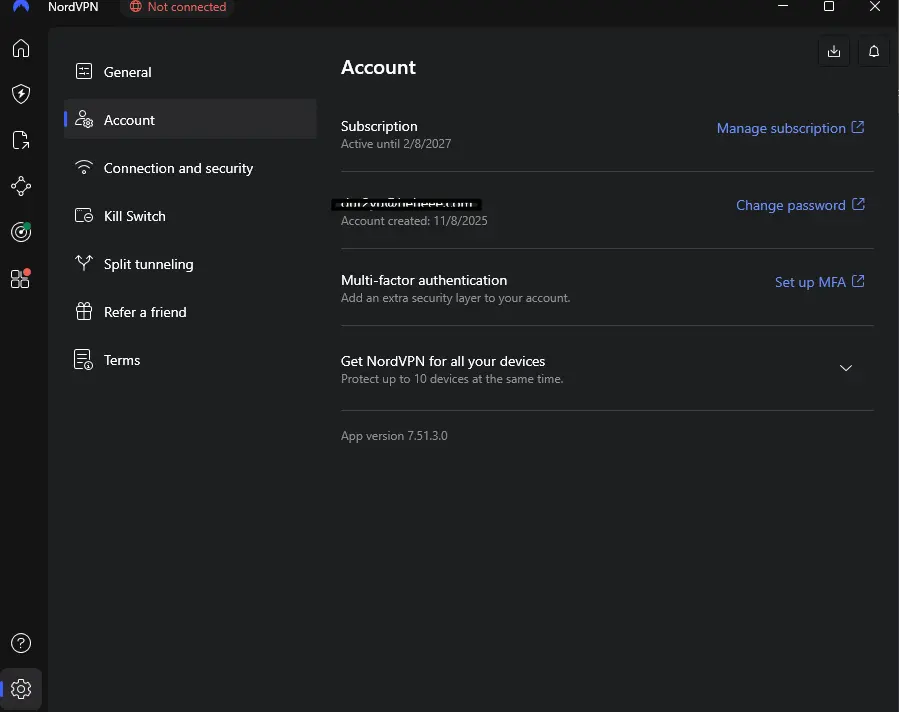The height and width of the screenshot is (712, 899).
Task: Open the notifications bell icon
Action: (873, 52)
